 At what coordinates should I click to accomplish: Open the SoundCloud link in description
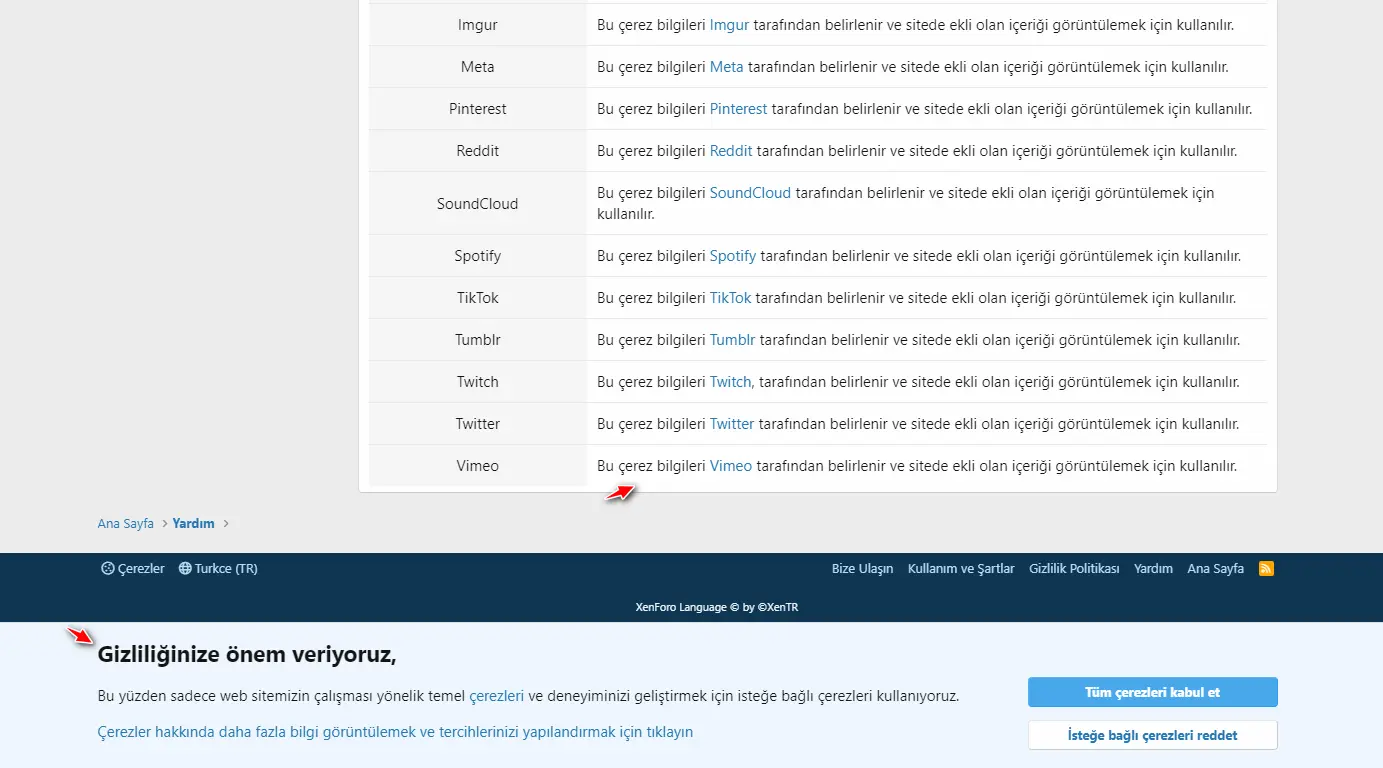[x=750, y=193]
